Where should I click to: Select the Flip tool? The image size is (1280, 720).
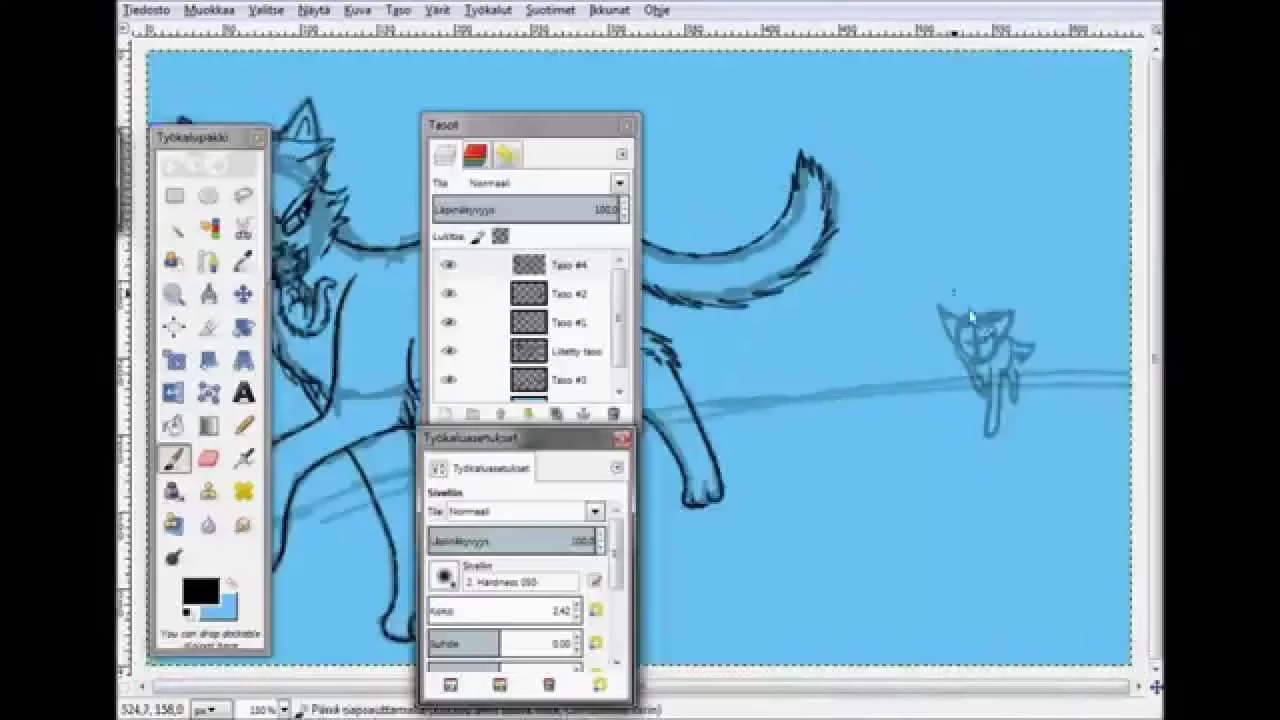[x=175, y=393]
